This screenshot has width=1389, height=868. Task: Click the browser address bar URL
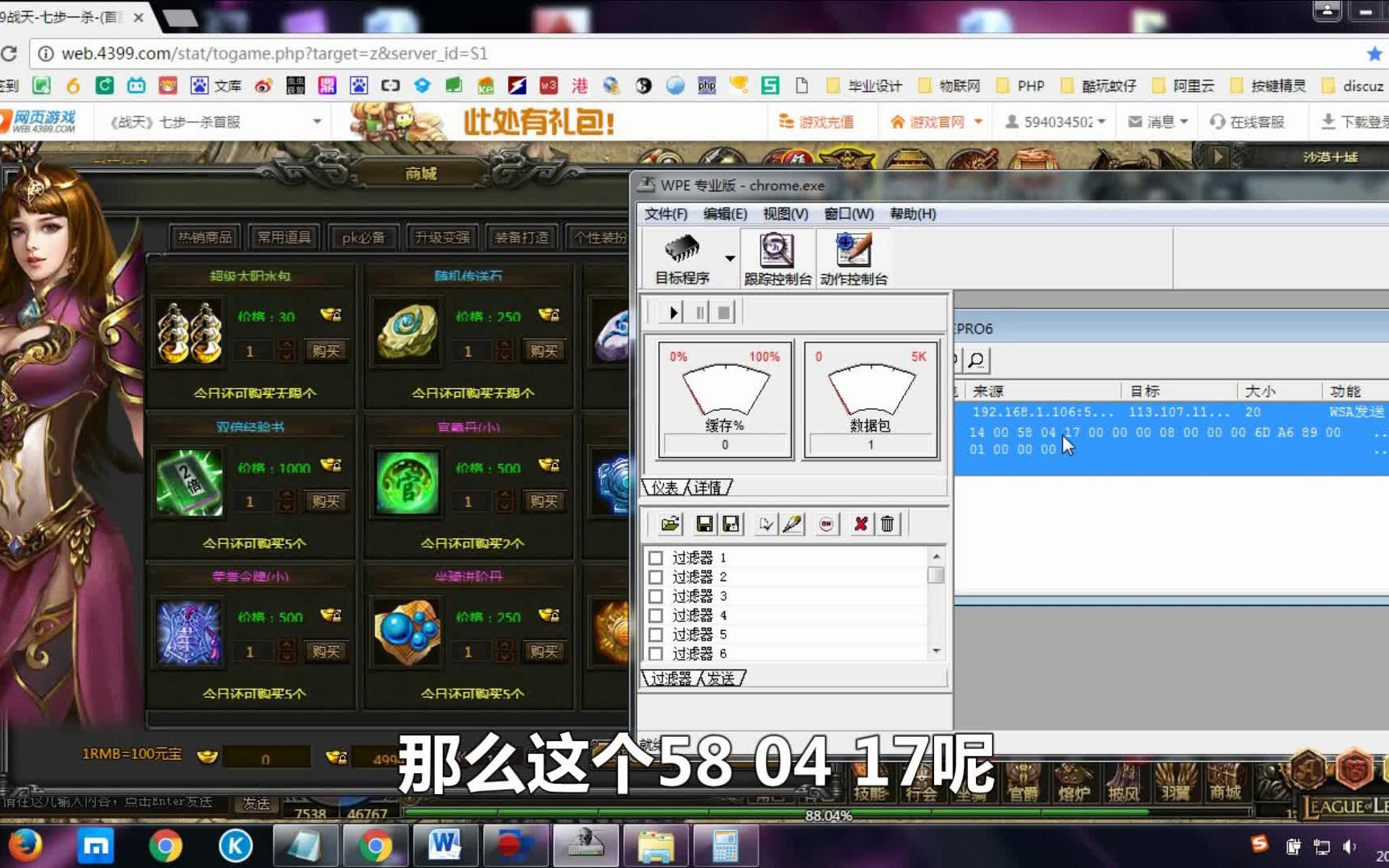275,54
